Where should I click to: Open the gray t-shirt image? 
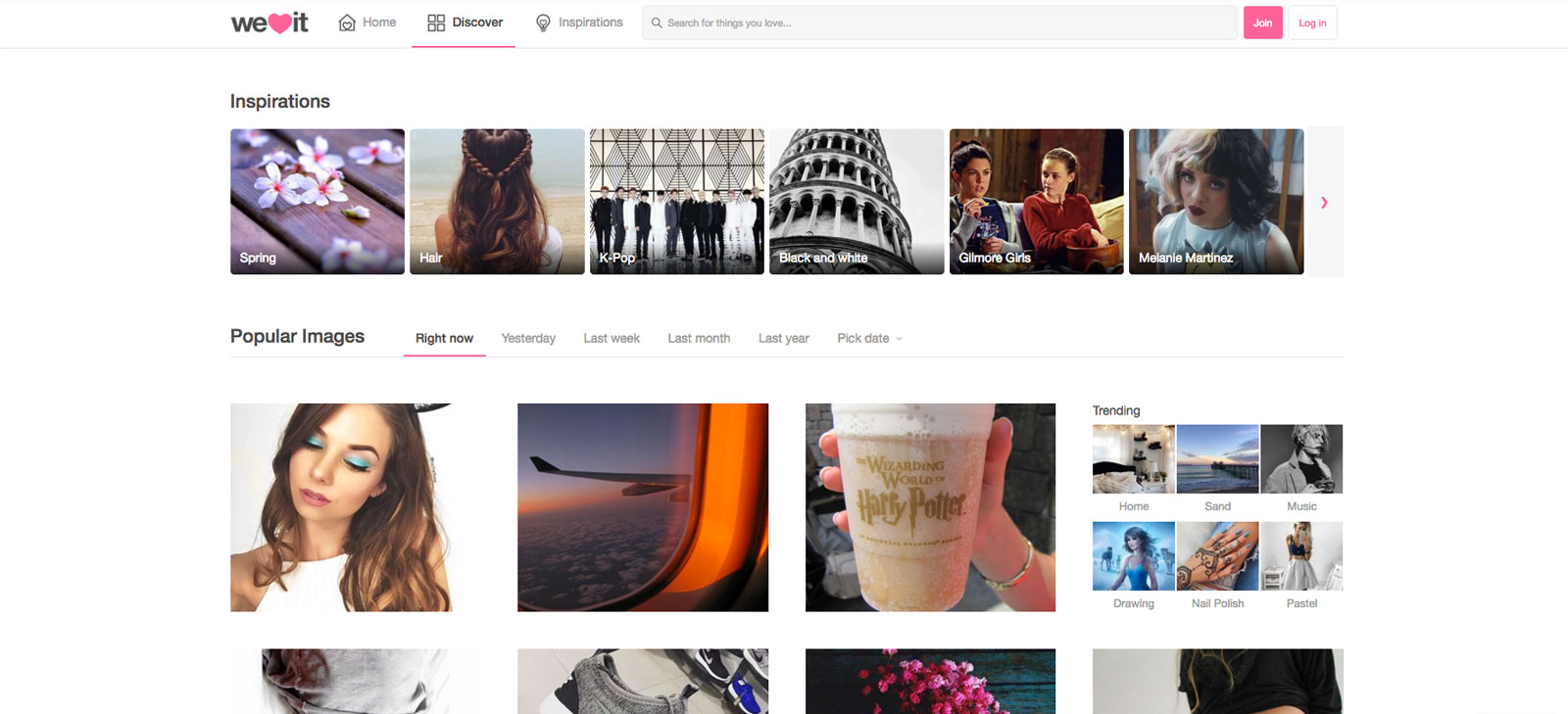pyautogui.click(x=356, y=681)
